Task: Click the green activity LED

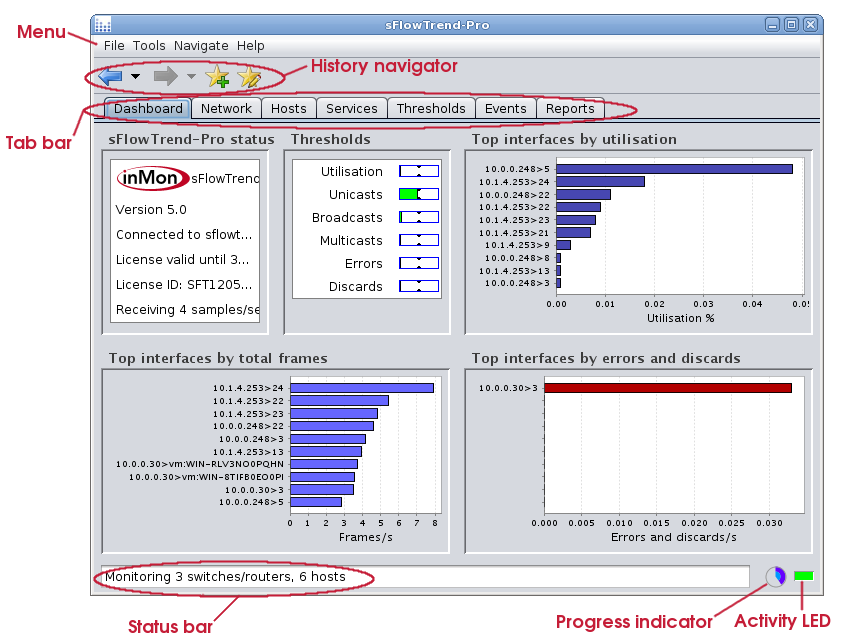Action: pos(804,576)
